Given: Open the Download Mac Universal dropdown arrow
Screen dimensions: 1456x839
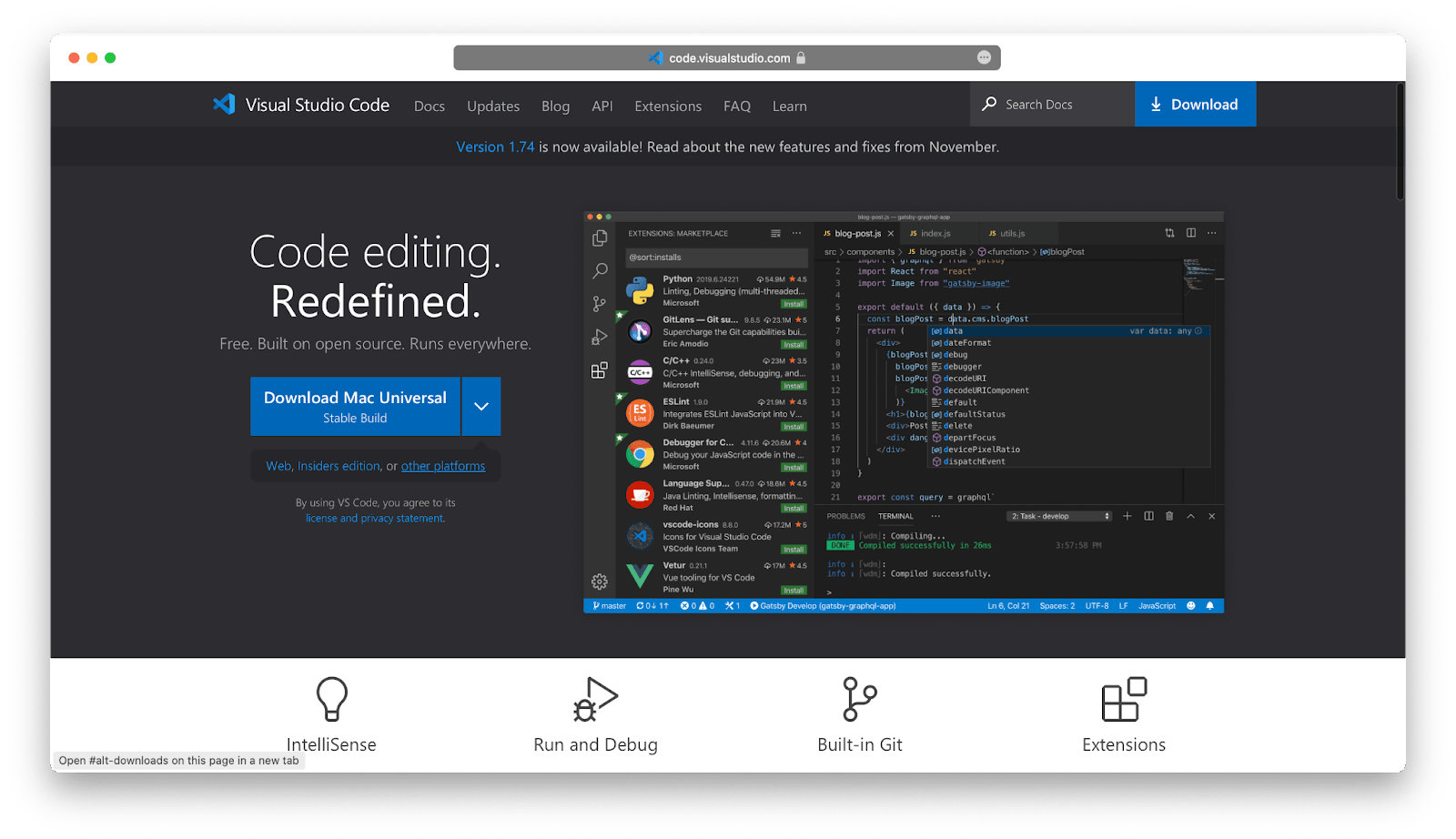Looking at the screenshot, I should tap(481, 407).
